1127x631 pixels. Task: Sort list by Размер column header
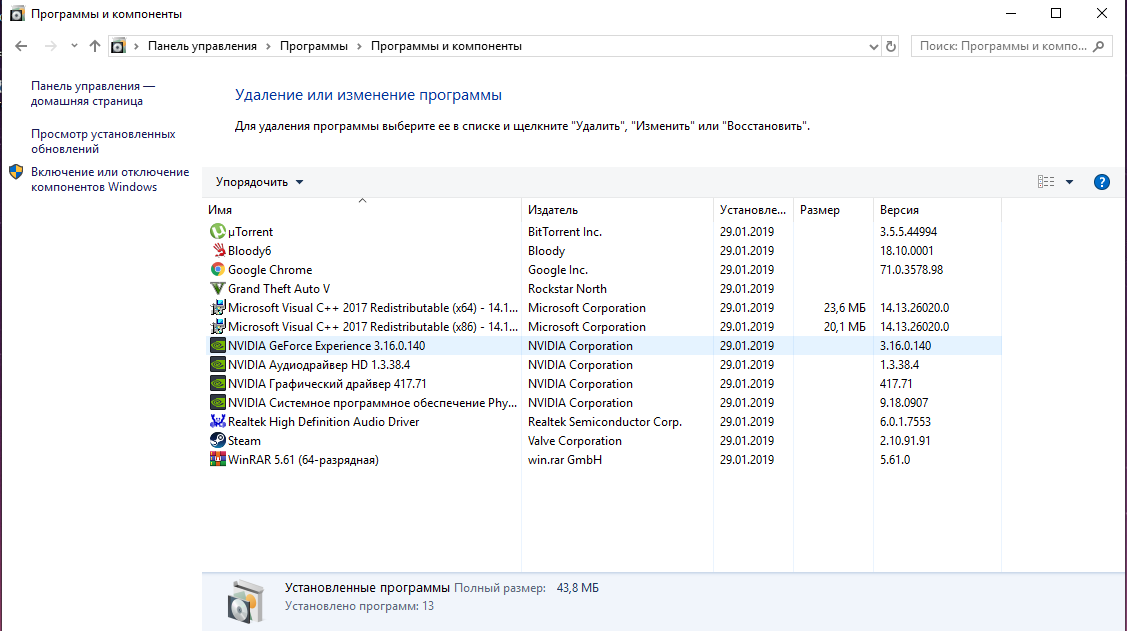832,209
